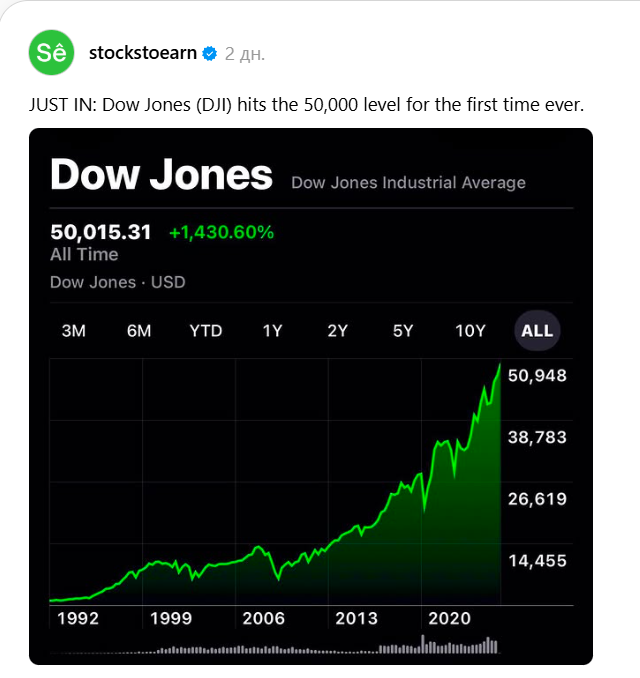Click the "2 дн." post timestamp
640x678 pixels.
pos(245,53)
